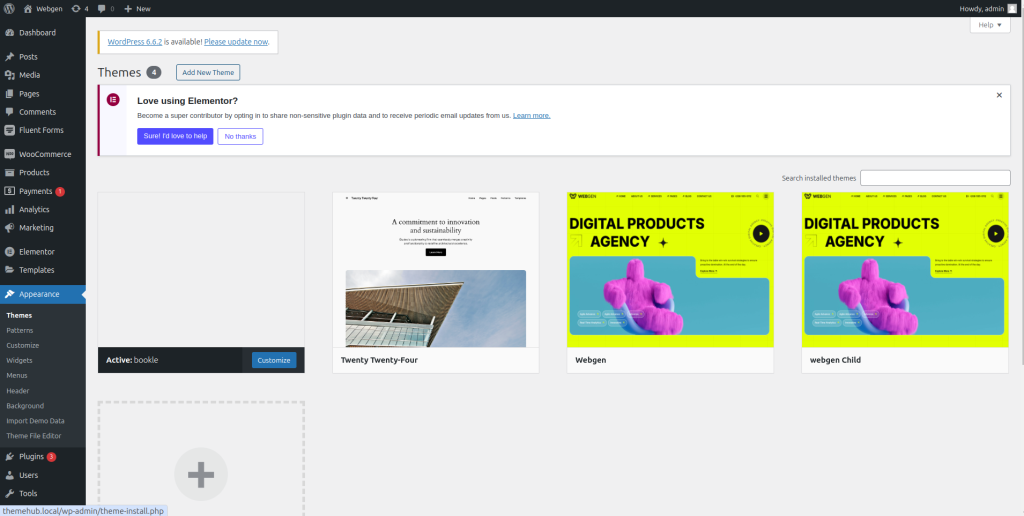Click the Payments dollar icon
This screenshot has height=516, width=1024.
pyautogui.click(x=10, y=191)
